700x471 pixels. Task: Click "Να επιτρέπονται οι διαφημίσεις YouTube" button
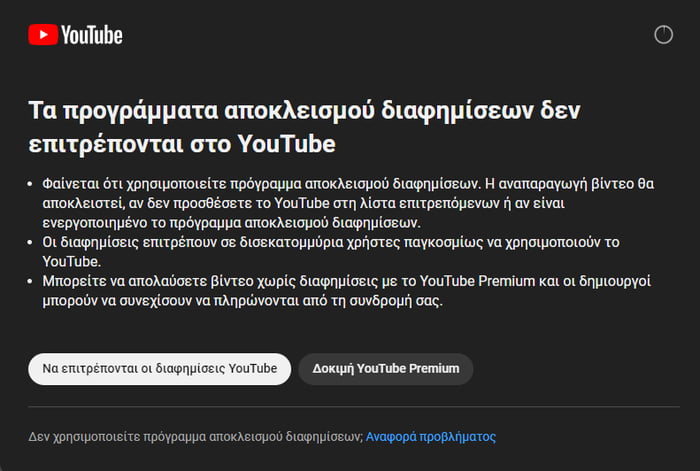(159, 369)
